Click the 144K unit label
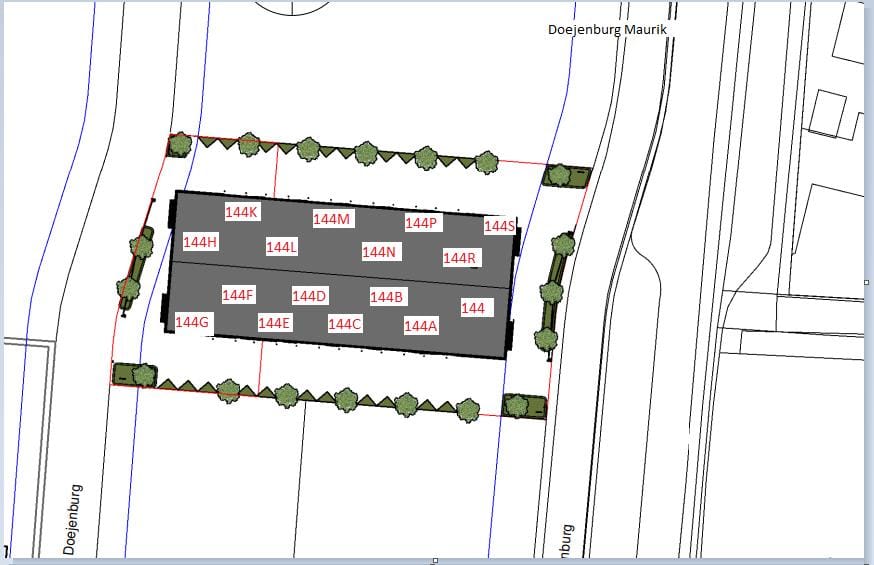This screenshot has height=565, width=874. (242, 212)
